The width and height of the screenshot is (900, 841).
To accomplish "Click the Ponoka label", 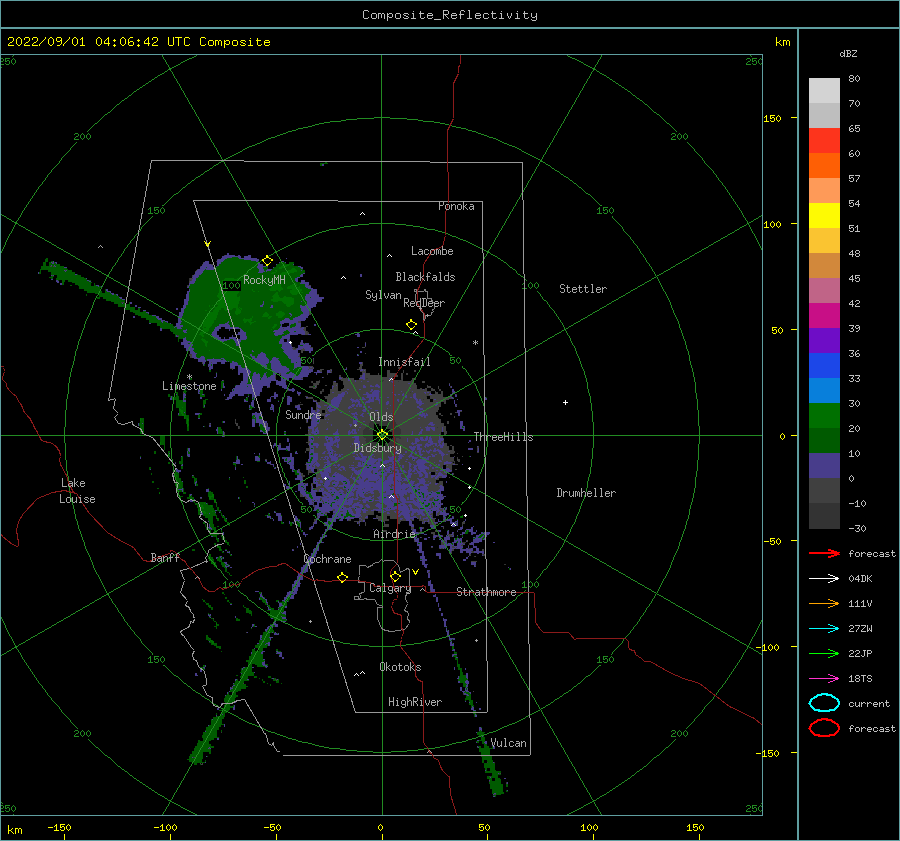I will (x=456, y=206).
